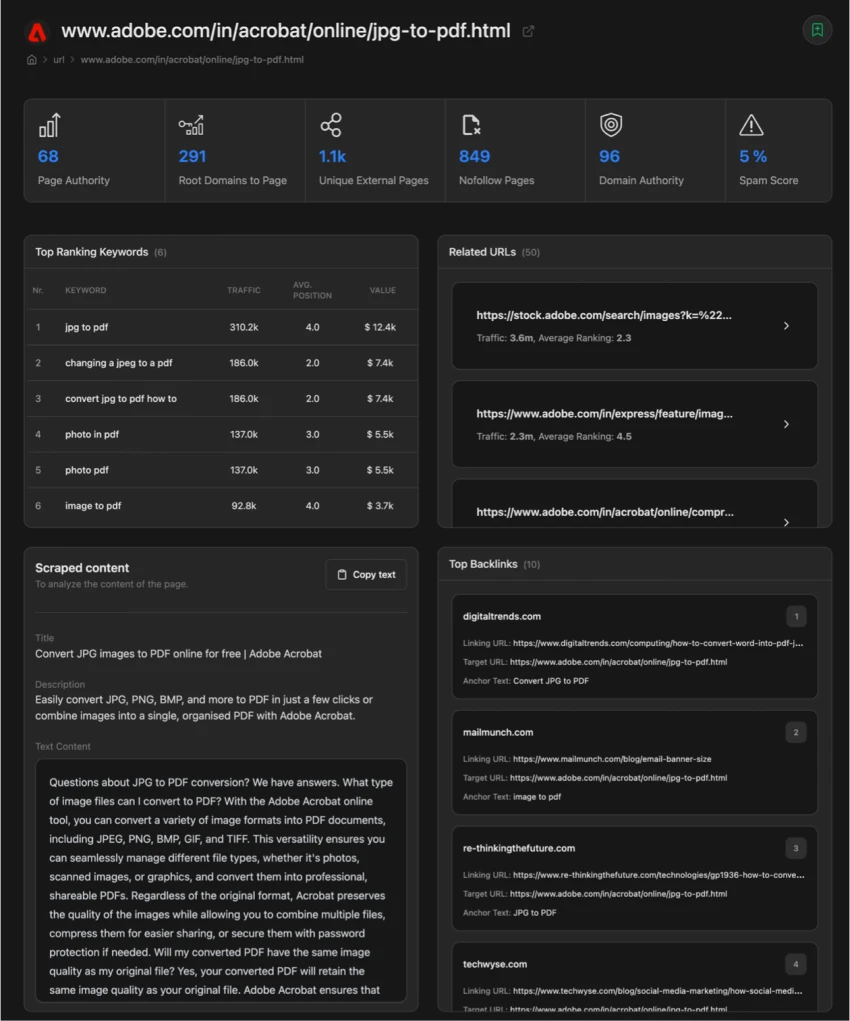Sort by the TRAFFIC column header
This screenshot has width=850, height=1021.
[x=244, y=290]
